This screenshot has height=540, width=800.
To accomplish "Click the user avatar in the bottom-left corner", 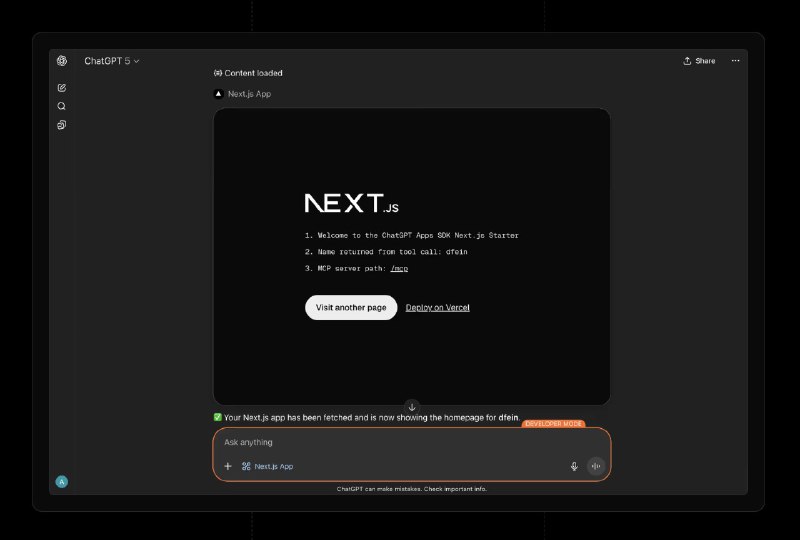I will pos(62,481).
